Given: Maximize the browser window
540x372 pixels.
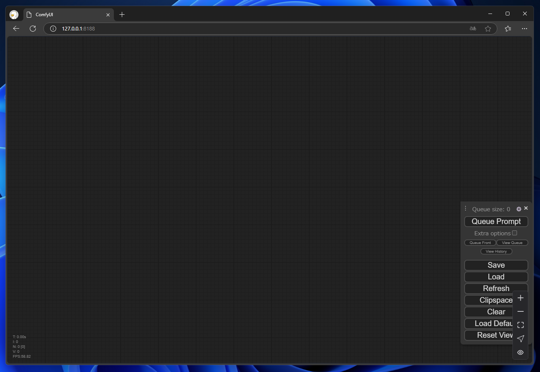Looking at the screenshot, I should 507,14.
